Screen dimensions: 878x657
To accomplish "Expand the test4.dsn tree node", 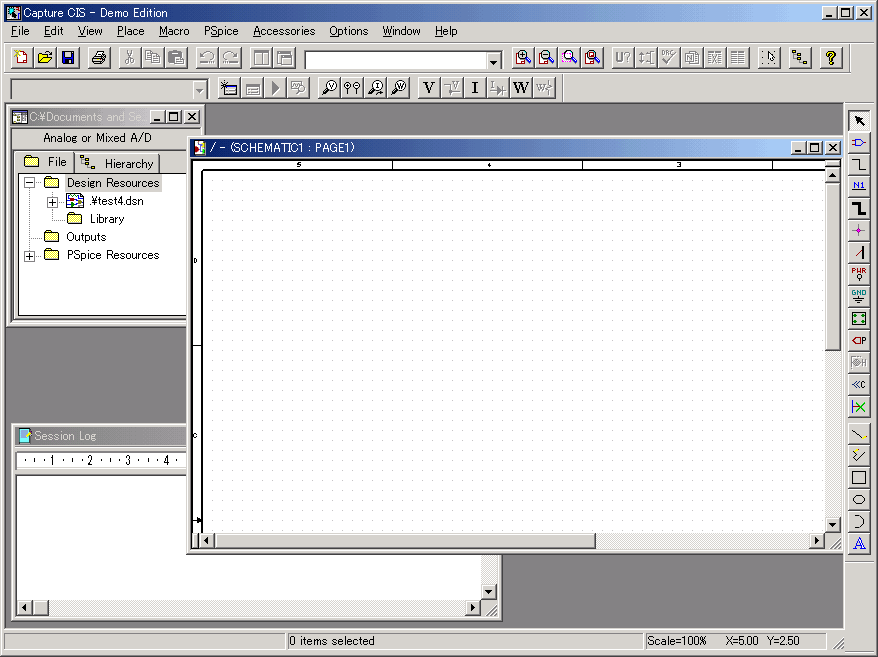I will click(52, 202).
